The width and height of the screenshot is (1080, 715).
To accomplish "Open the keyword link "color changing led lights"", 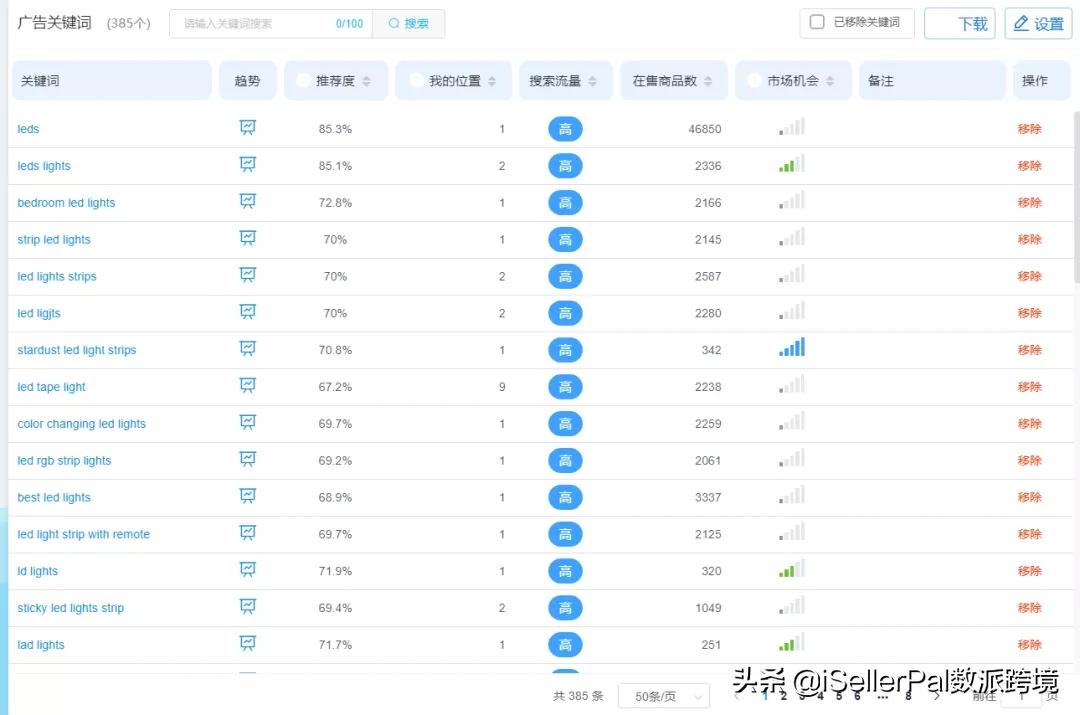I will (x=81, y=423).
